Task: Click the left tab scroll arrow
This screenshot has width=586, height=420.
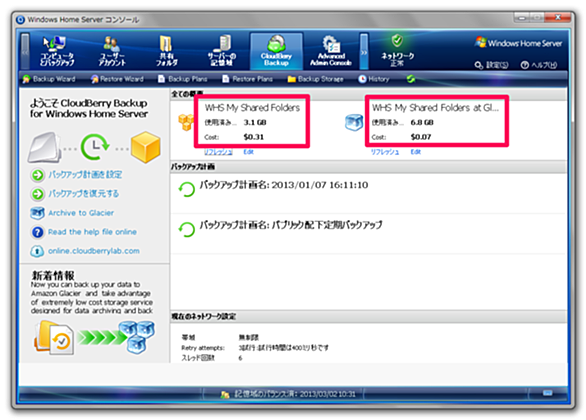Action: point(25,51)
